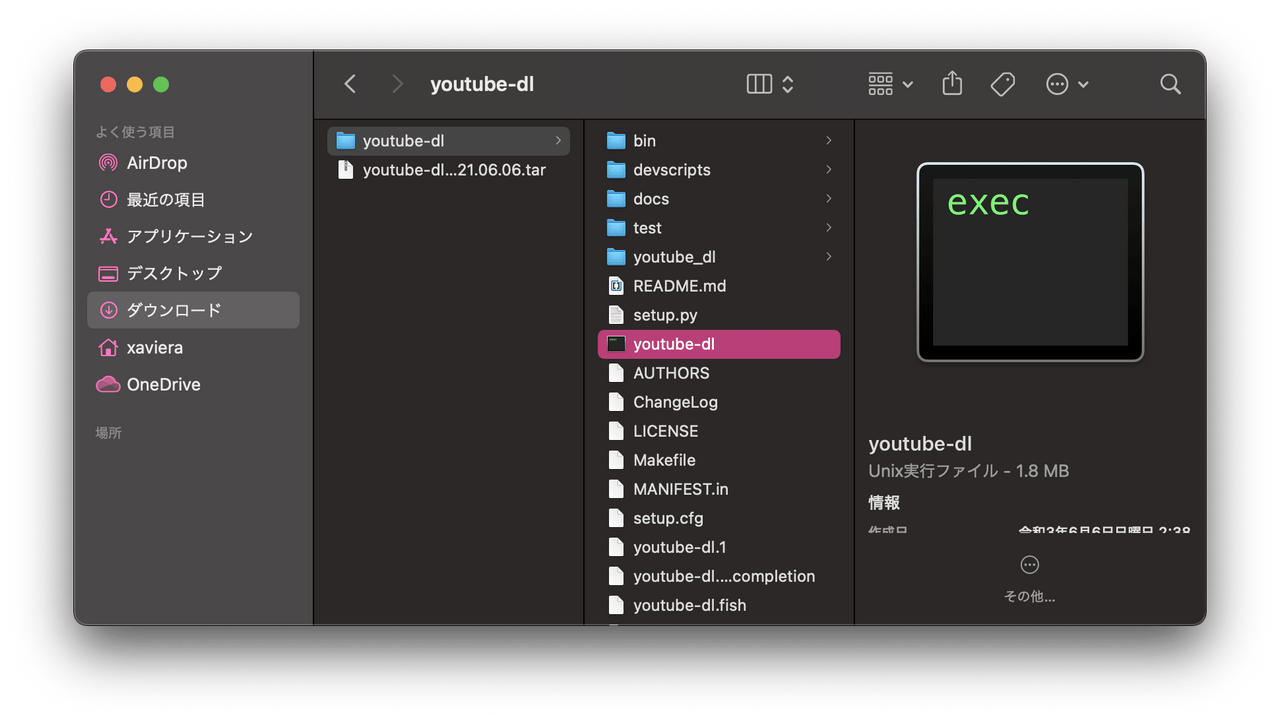Click the tag icon in toolbar
The width and height of the screenshot is (1280, 723).
(x=1003, y=84)
